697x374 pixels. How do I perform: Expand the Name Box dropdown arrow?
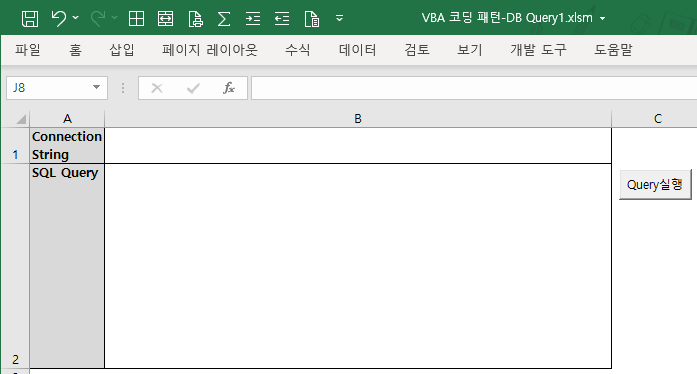(96, 88)
